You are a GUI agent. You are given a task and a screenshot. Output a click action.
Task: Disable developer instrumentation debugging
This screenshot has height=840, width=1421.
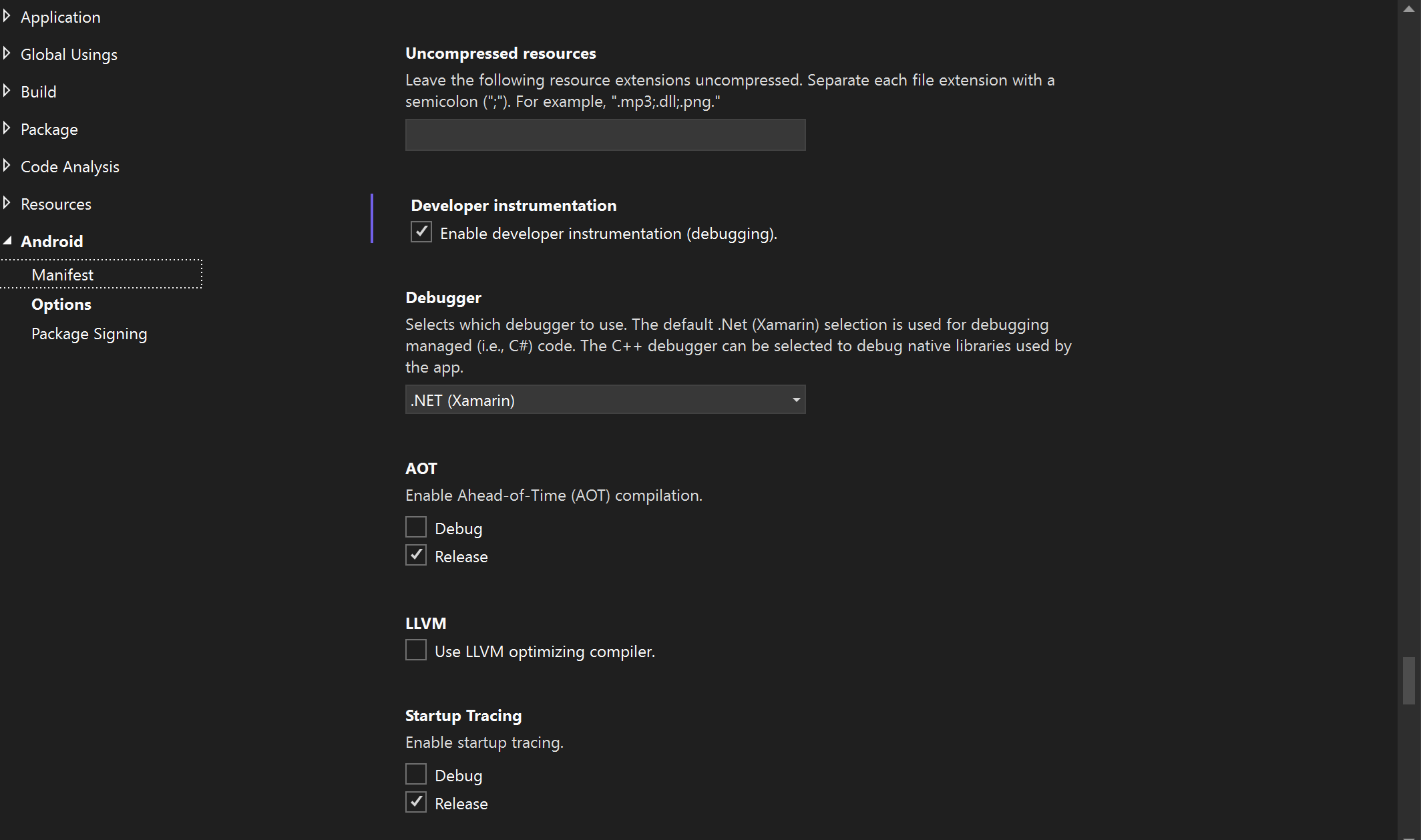coord(421,232)
